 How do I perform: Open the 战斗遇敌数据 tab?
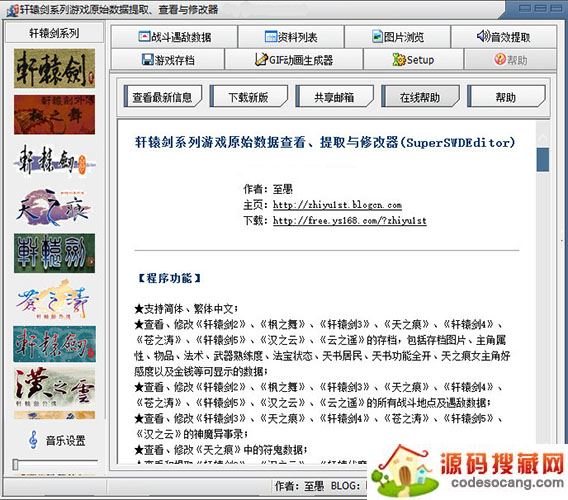point(174,37)
